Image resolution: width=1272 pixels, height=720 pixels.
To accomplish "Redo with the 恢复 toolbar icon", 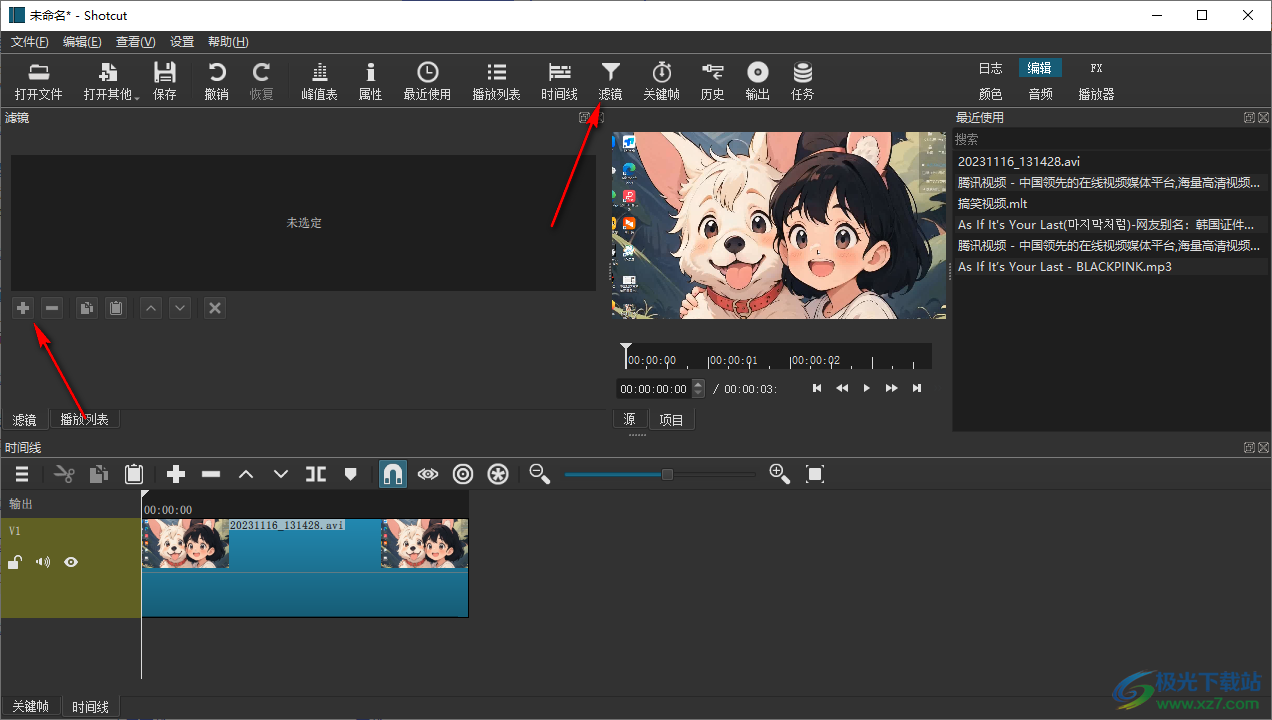I will [261, 81].
